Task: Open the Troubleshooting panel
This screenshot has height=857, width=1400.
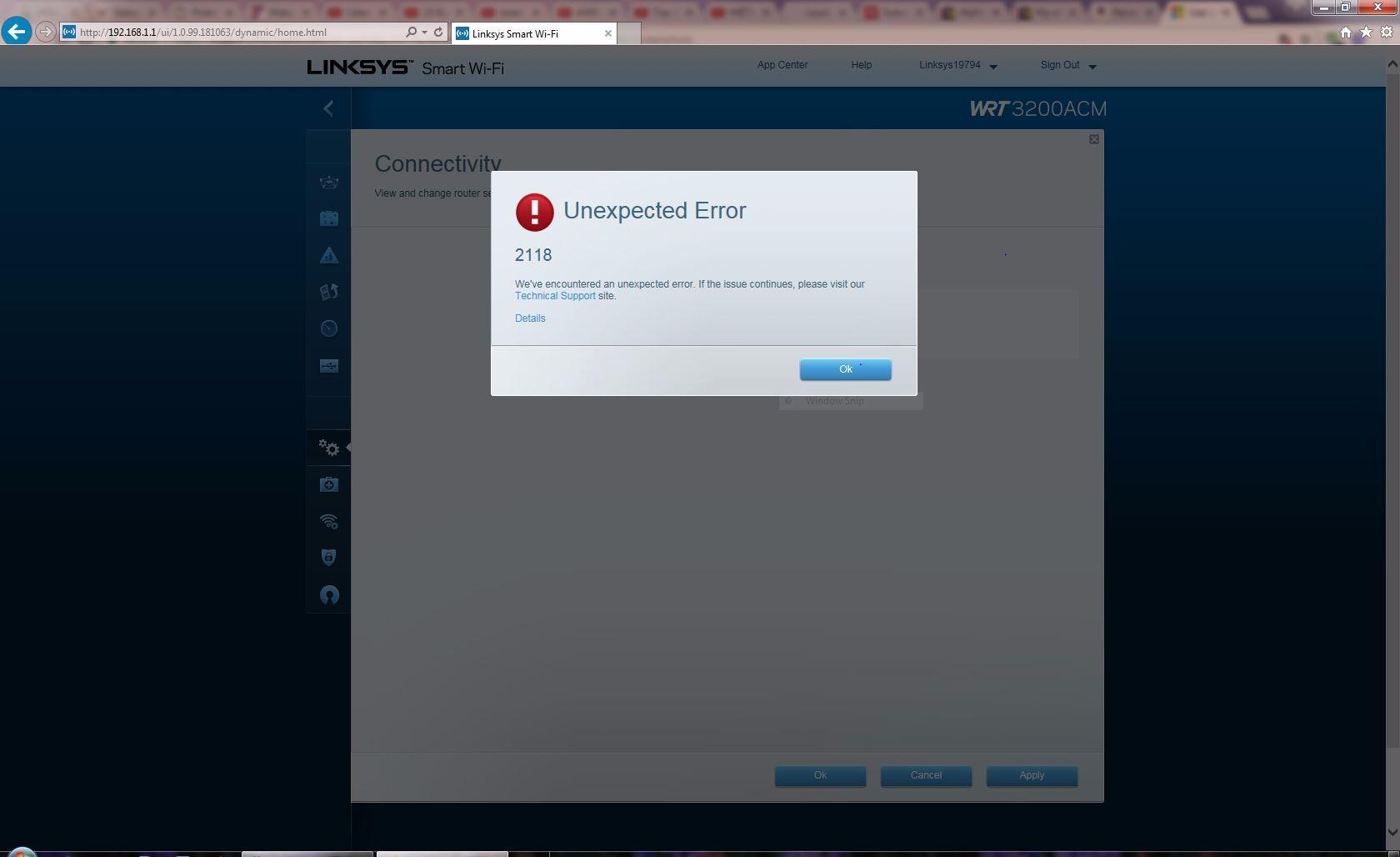Action: pos(328,484)
